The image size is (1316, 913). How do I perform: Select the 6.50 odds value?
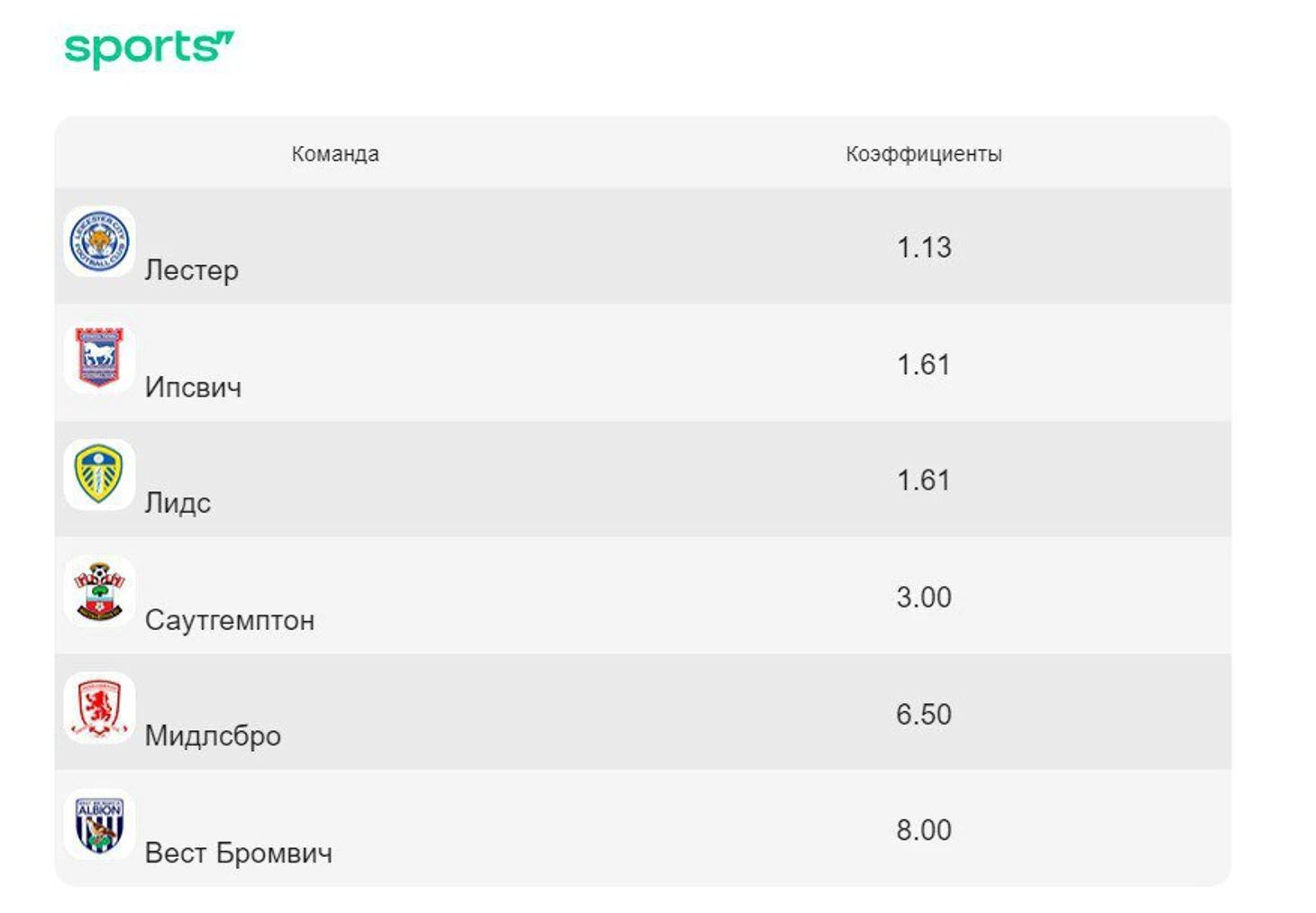[924, 714]
